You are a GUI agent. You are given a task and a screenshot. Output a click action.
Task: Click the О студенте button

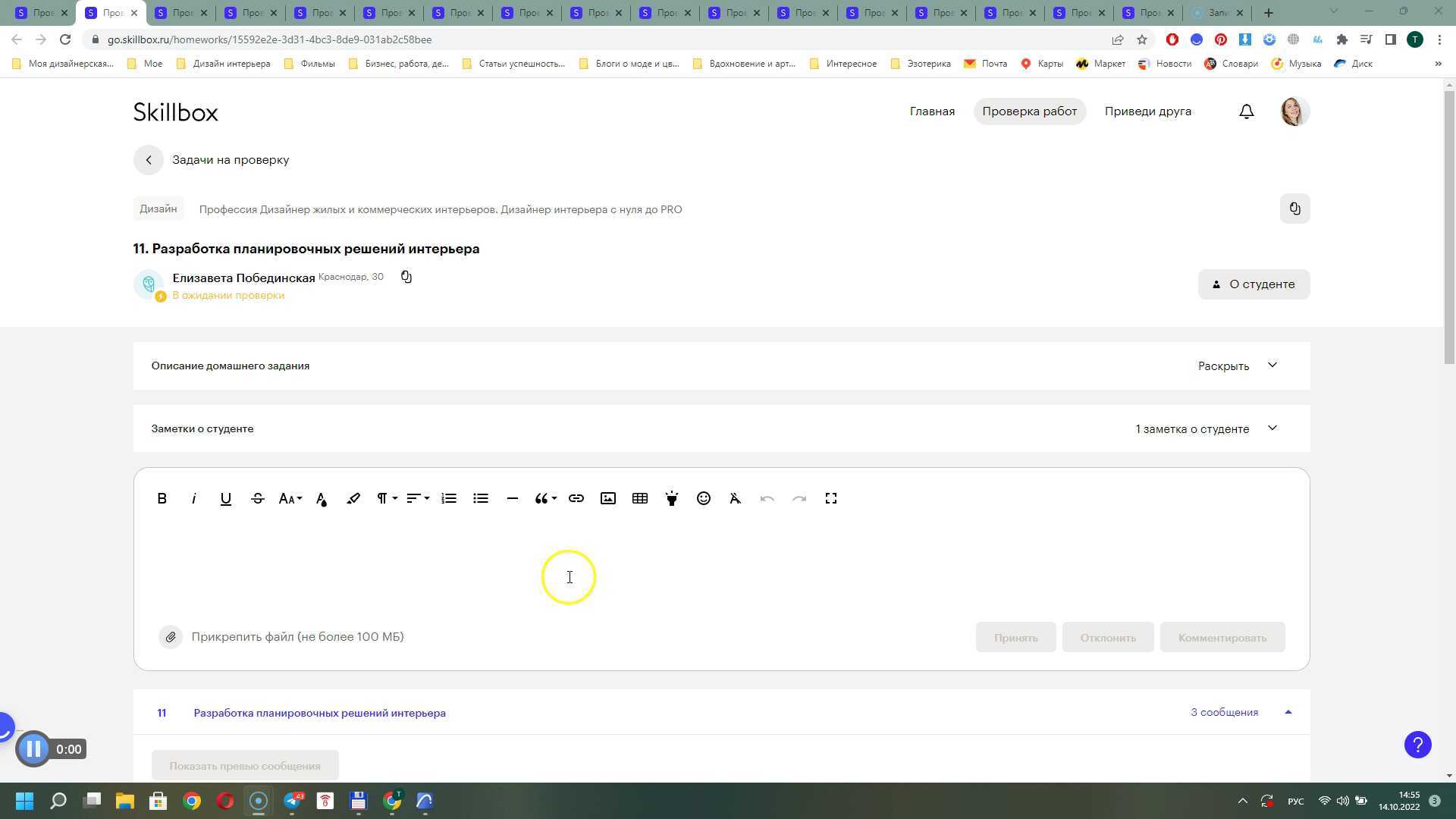(x=1254, y=284)
